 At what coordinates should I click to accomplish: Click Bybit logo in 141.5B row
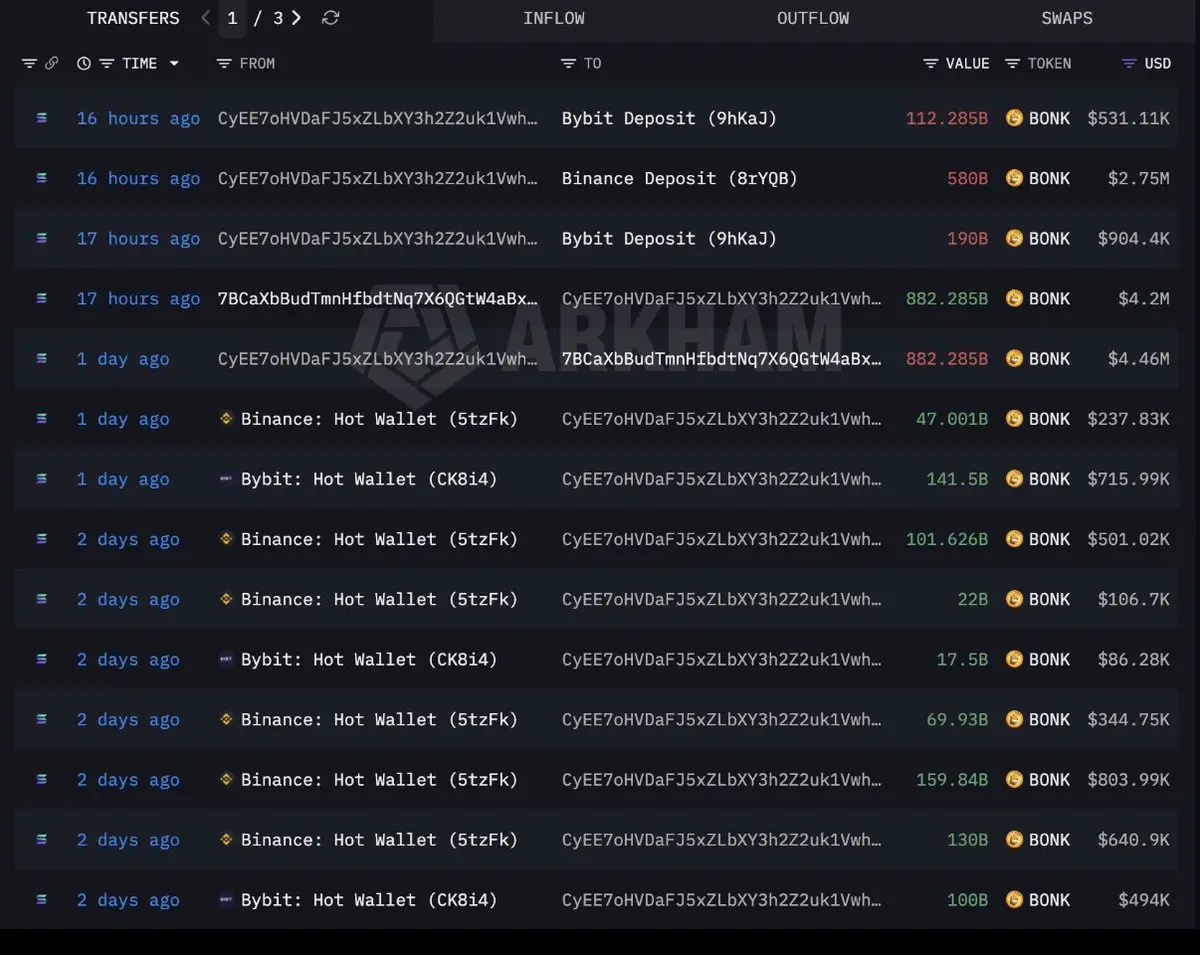226,479
